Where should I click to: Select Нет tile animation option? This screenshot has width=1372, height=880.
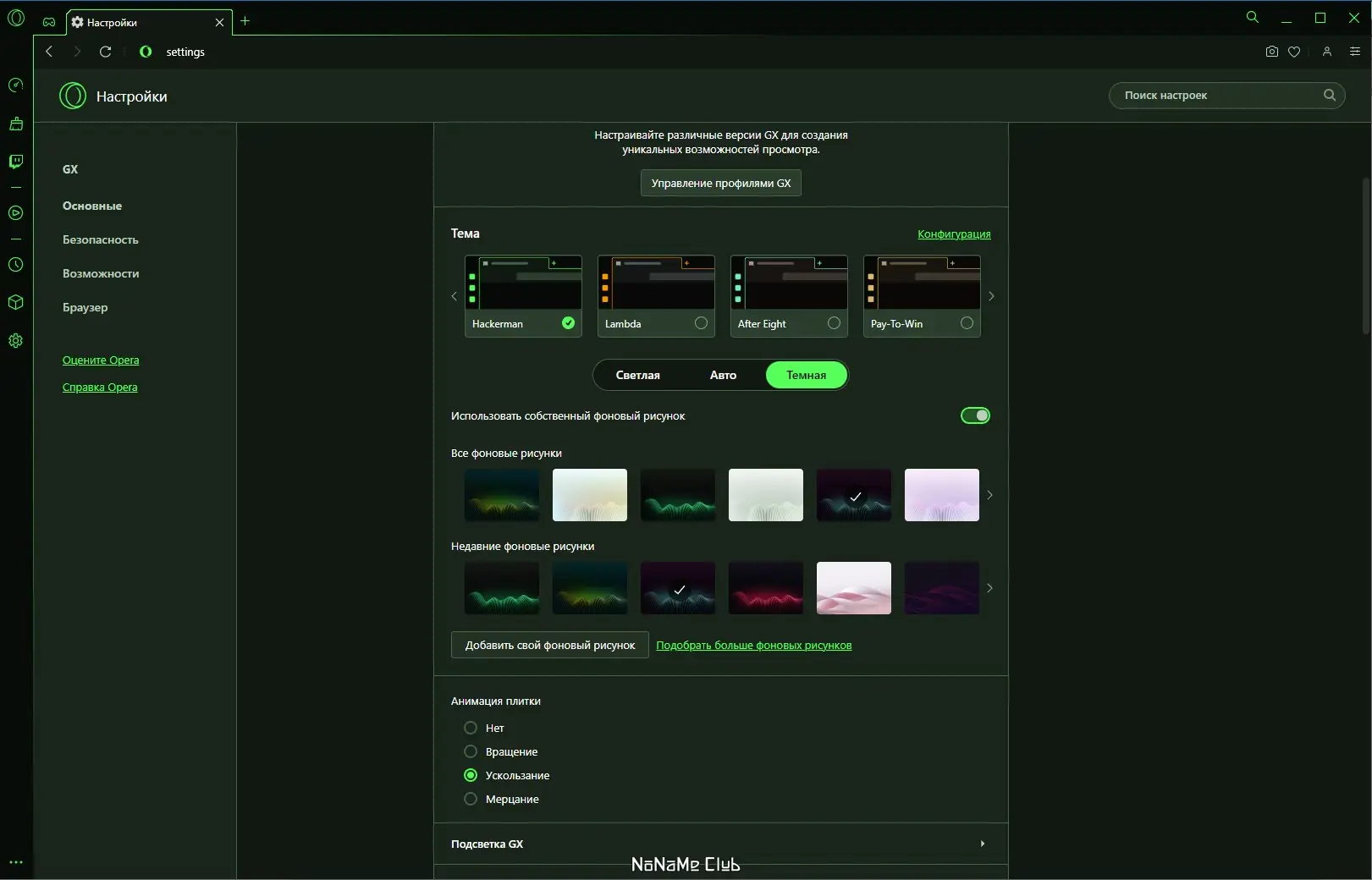pyautogui.click(x=471, y=728)
